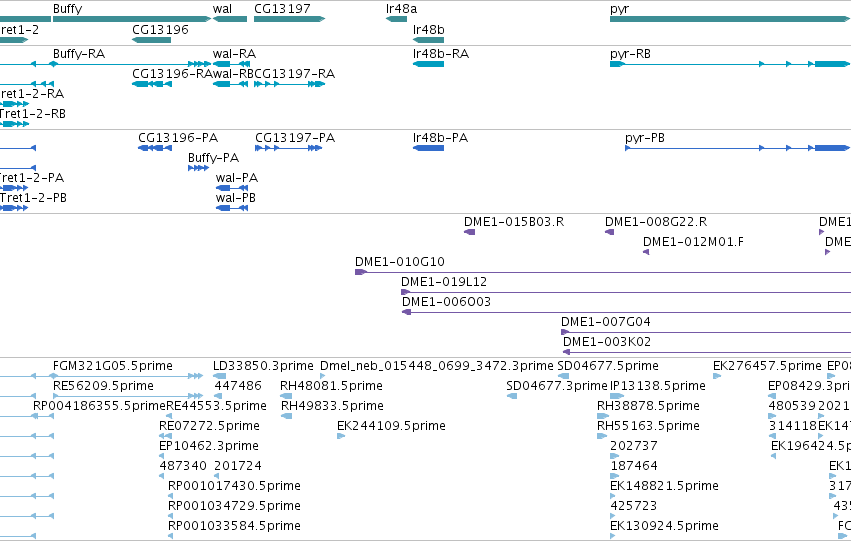Image resolution: width=851 pixels, height=541 pixels.
Task: Select the DME1-012M01.F clone label
Action: coord(693,242)
